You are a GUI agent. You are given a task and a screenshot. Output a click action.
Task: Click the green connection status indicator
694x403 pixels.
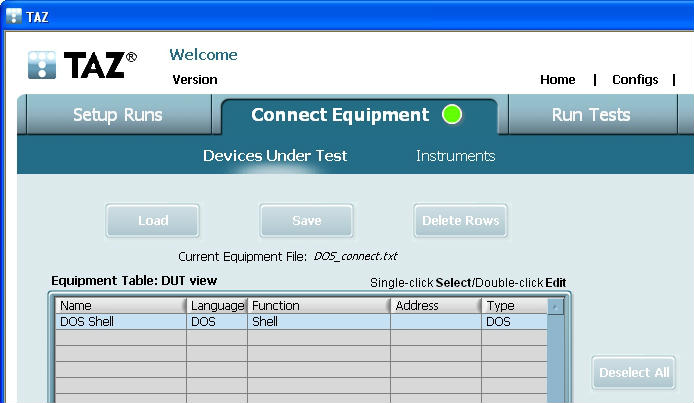click(452, 115)
